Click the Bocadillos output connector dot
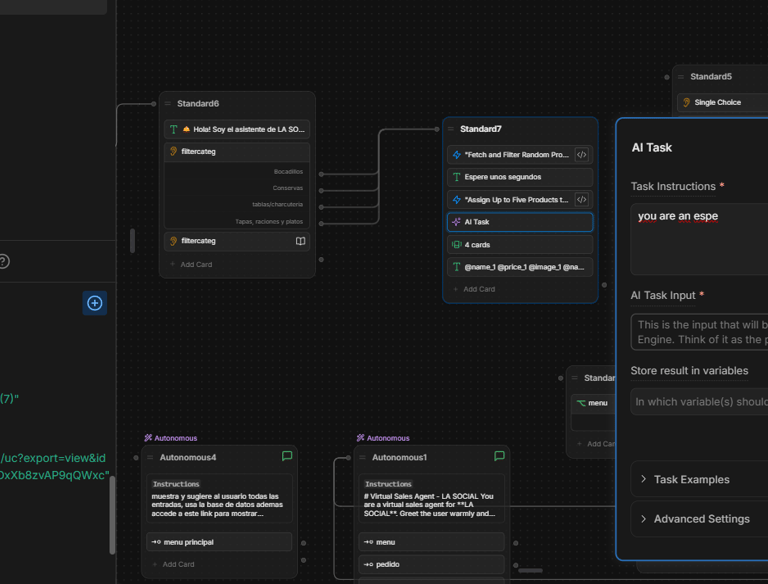The image size is (768, 584). pyautogui.click(x=321, y=174)
